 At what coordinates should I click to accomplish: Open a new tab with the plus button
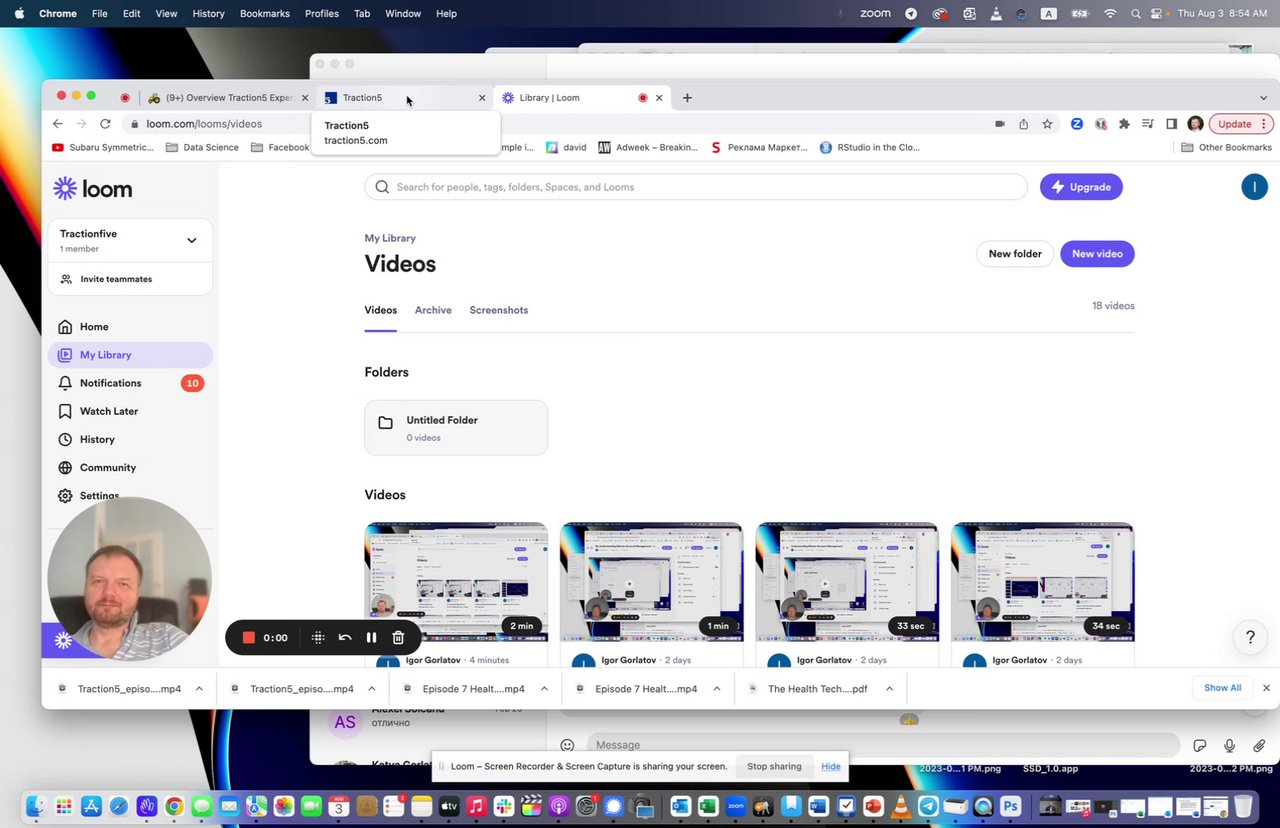click(x=687, y=98)
